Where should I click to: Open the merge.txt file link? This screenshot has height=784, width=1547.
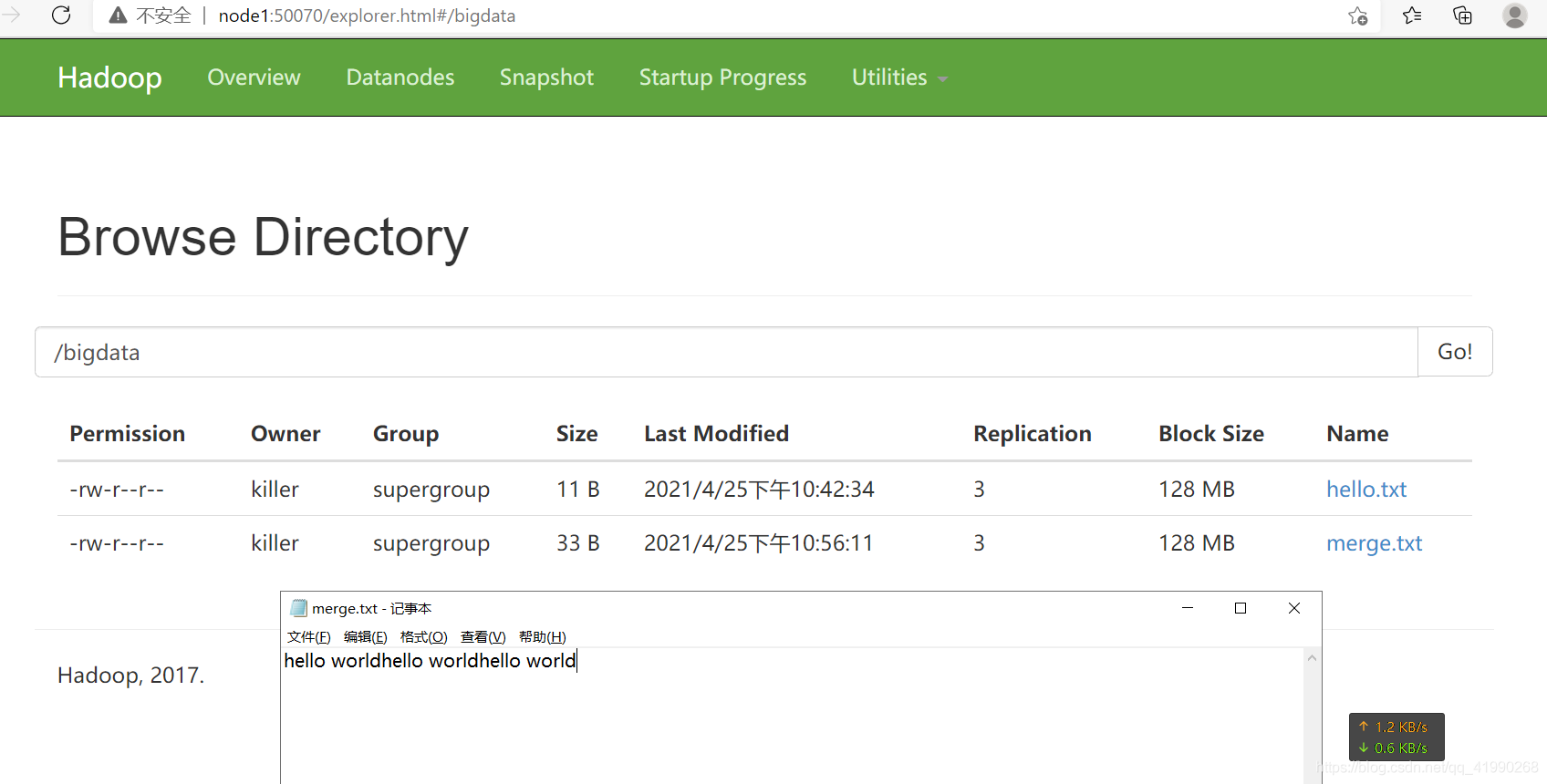click(1374, 543)
